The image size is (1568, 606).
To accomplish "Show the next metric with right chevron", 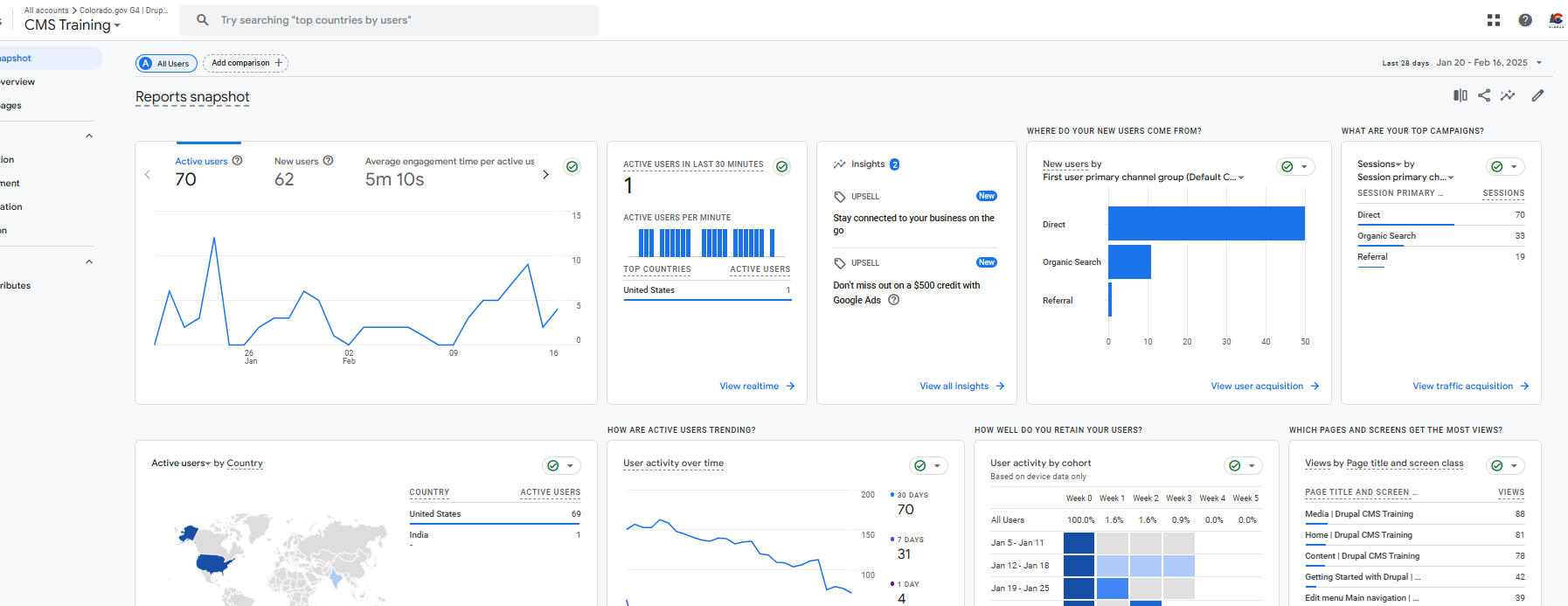I will click(546, 175).
